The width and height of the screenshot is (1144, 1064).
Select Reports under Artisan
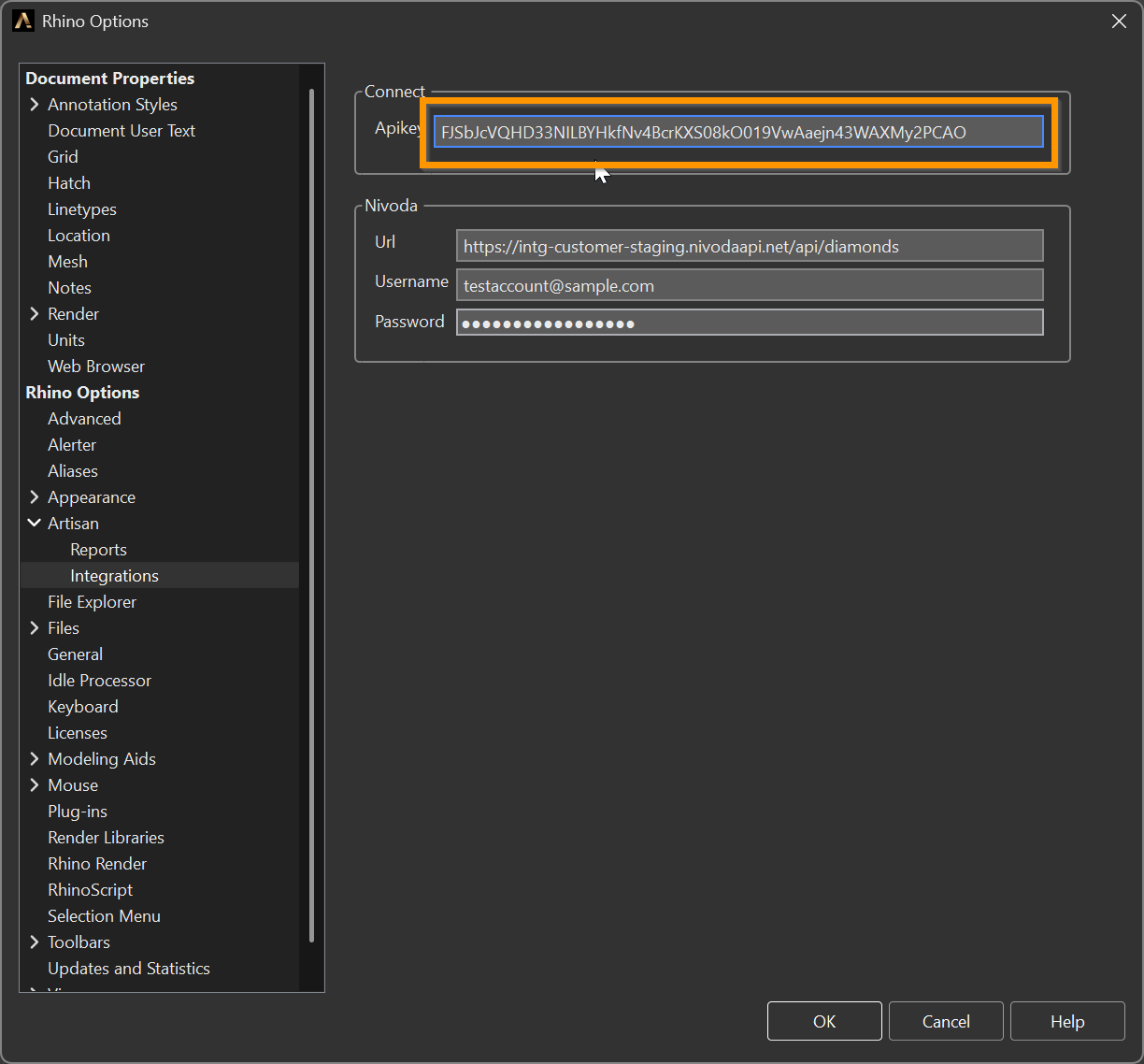point(98,550)
